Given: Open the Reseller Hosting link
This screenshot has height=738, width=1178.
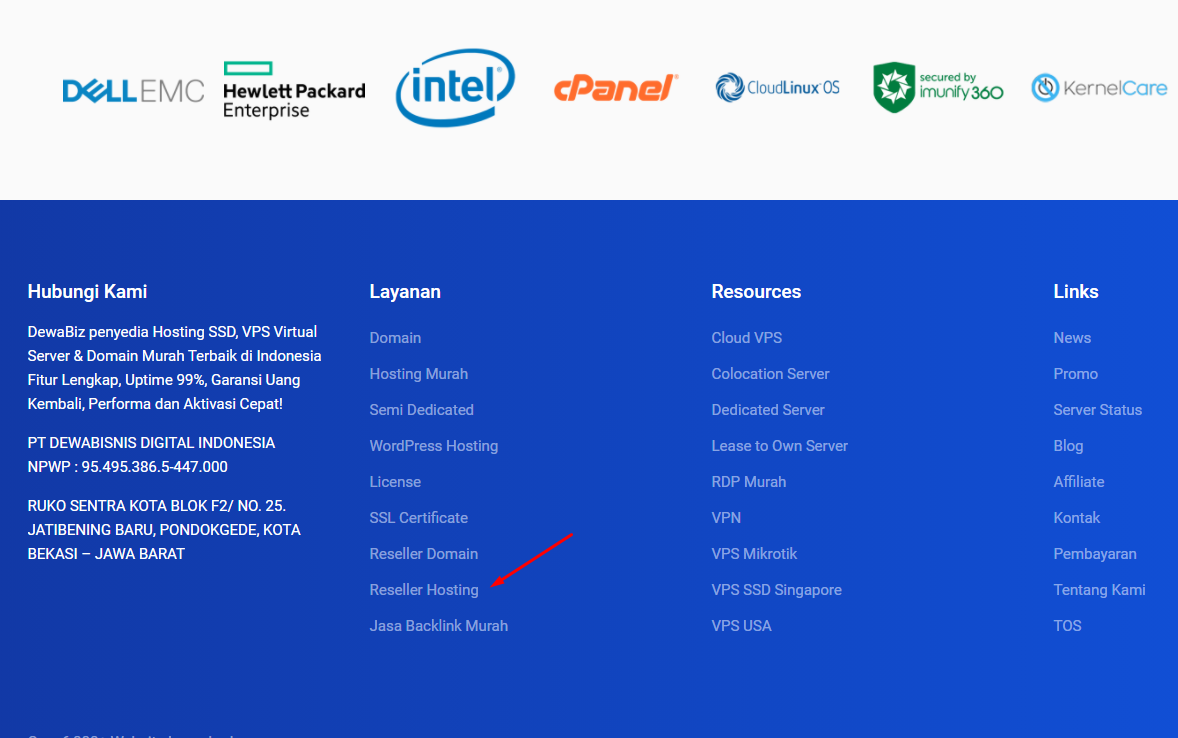Looking at the screenshot, I should point(424,590).
